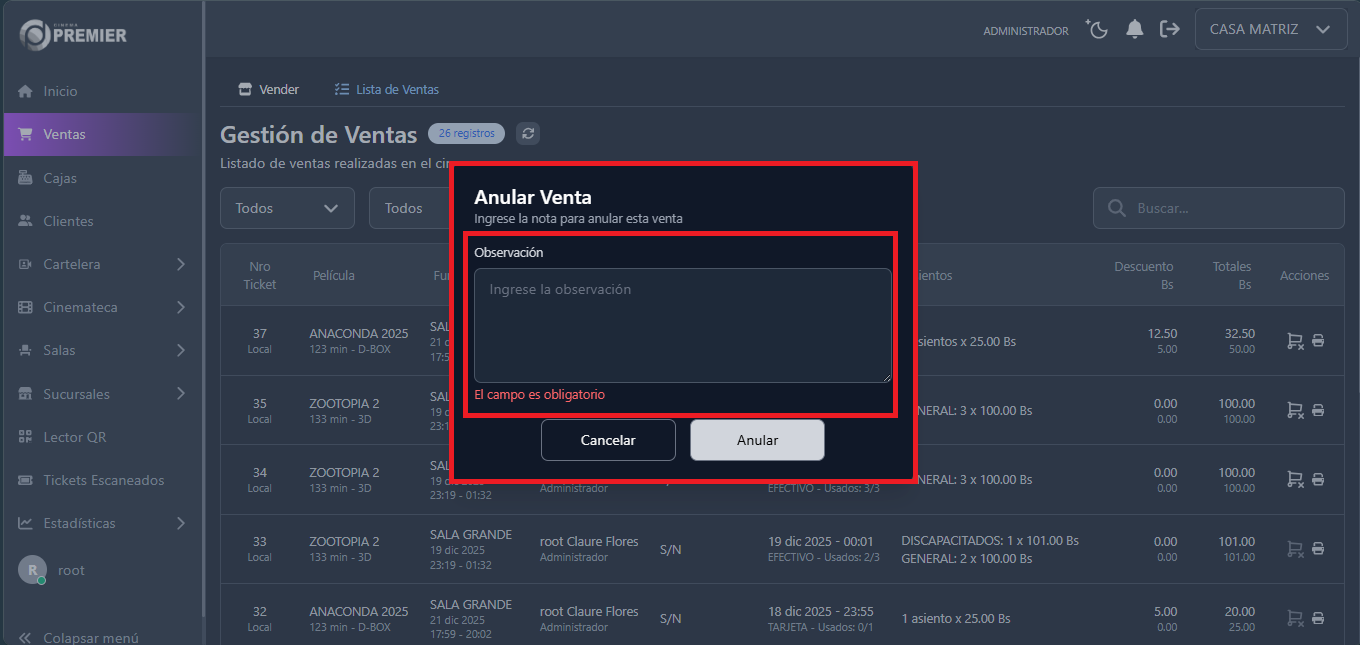Switch to the Lista de Ventas tab
This screenshot has height=645, width=1360.
tap(387, 89)
